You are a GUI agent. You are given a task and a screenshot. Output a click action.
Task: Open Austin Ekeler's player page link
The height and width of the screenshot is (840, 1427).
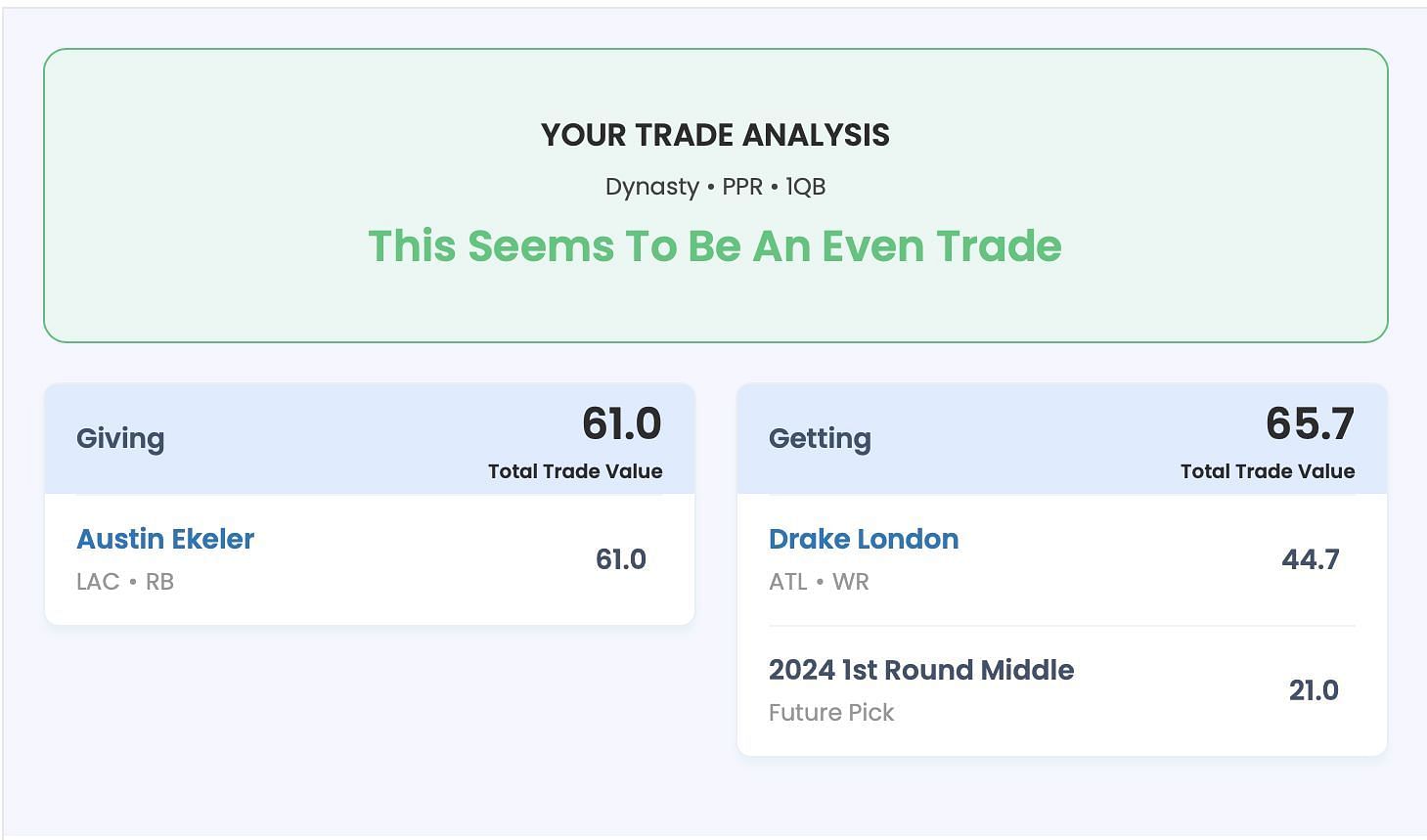[165, 539]
